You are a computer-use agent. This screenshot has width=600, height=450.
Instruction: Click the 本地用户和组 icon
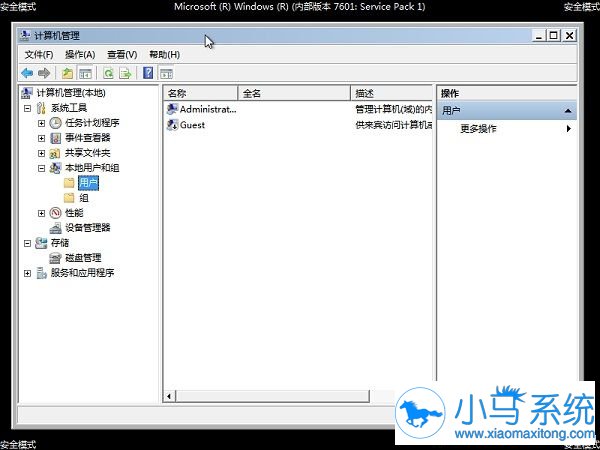click(x=55, y=168)
